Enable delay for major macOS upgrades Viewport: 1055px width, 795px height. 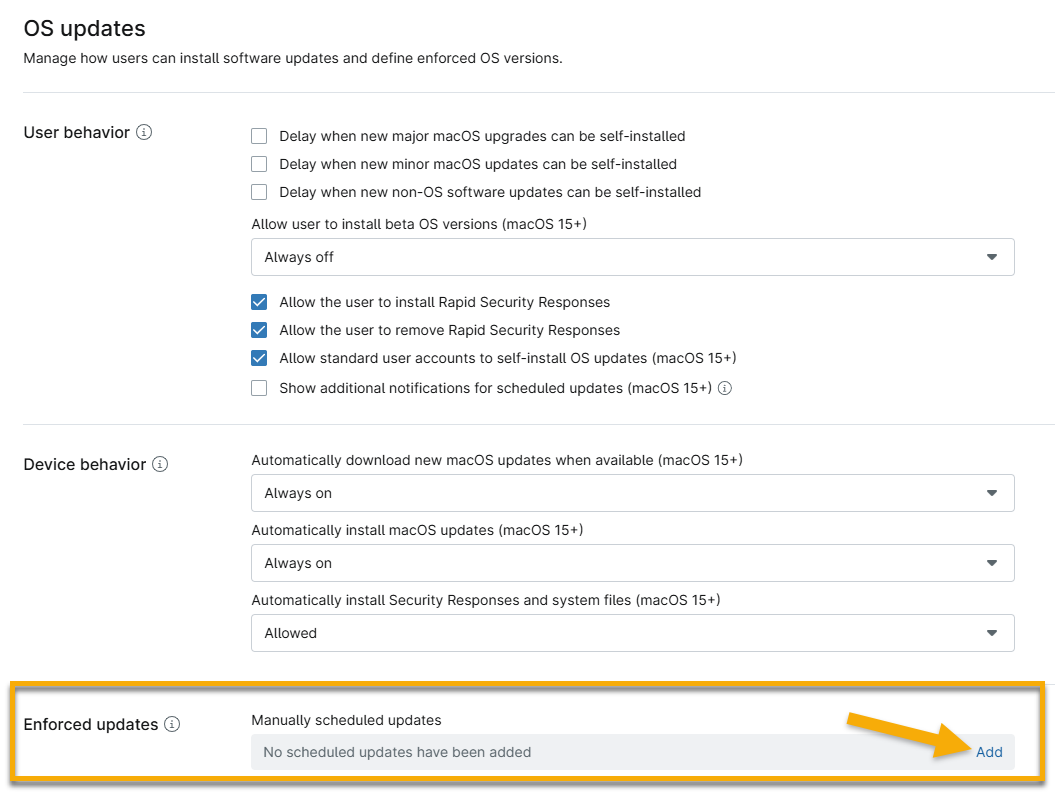(259, 135)
